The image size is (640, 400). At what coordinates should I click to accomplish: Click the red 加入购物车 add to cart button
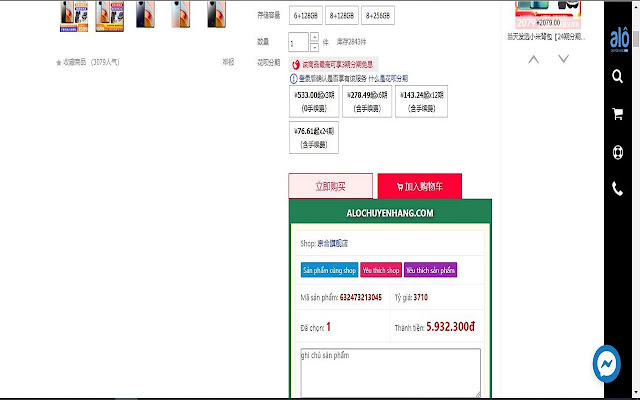point(420,186)
